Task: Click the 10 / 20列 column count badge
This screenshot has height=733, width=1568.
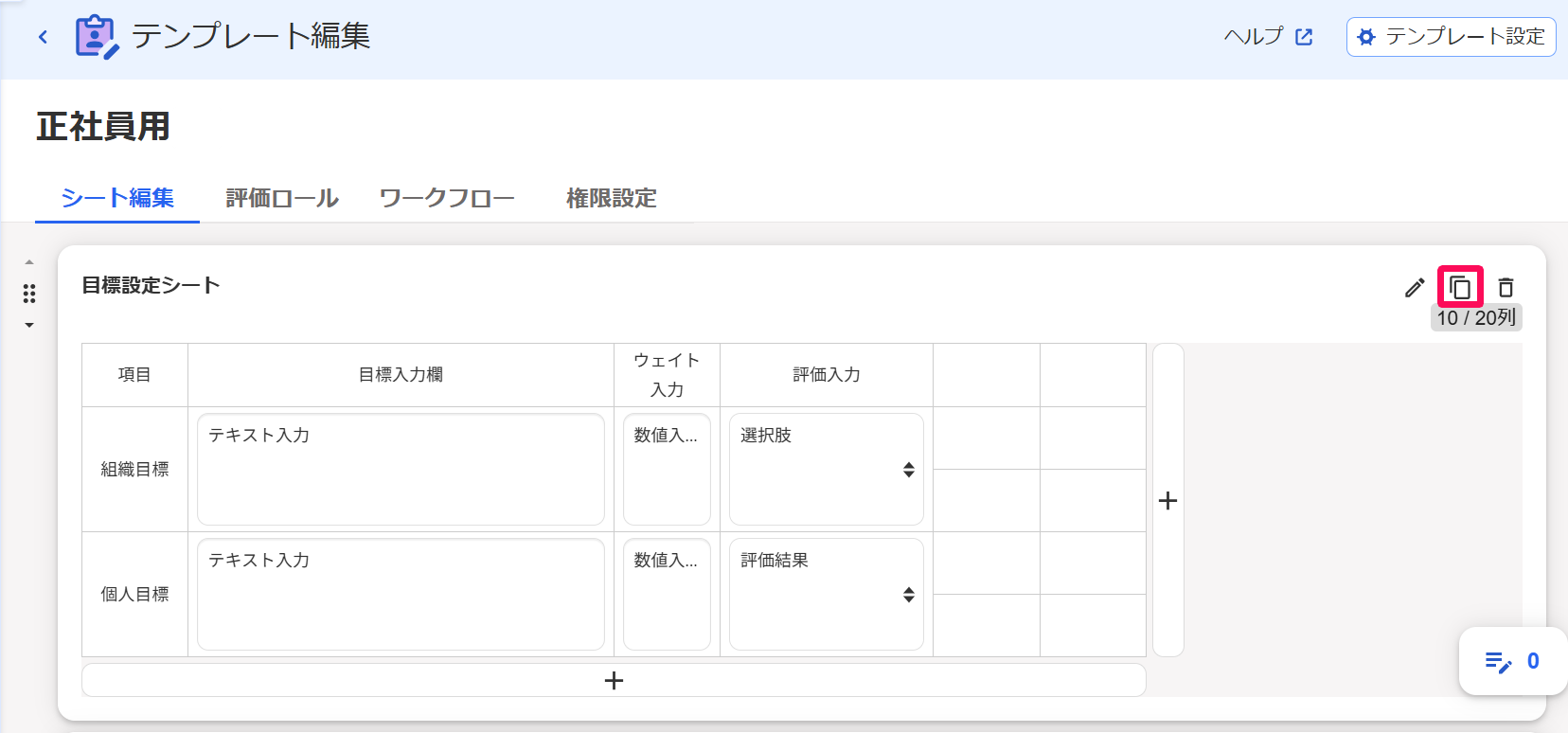Action: [1476, 318]
